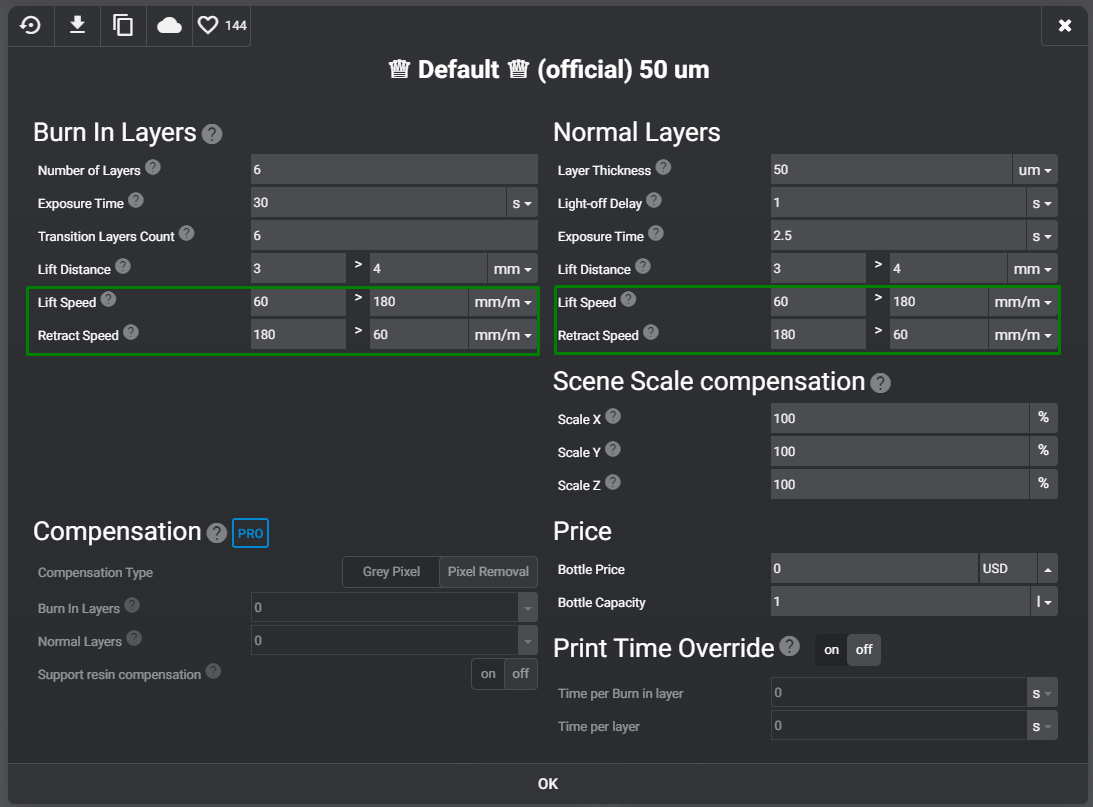The height and width of the screenshot is (807, 1093).
Task: Close the profile settings dialog
Action: click(1065, 25)
